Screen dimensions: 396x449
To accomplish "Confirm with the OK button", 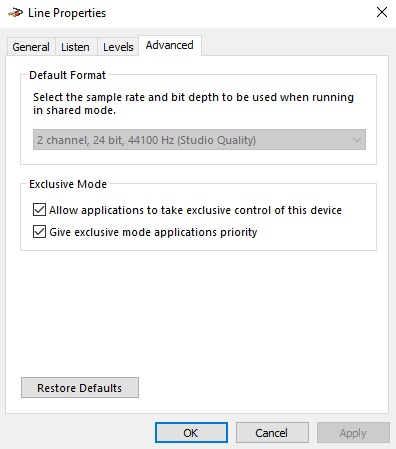I will coord(191,433).
